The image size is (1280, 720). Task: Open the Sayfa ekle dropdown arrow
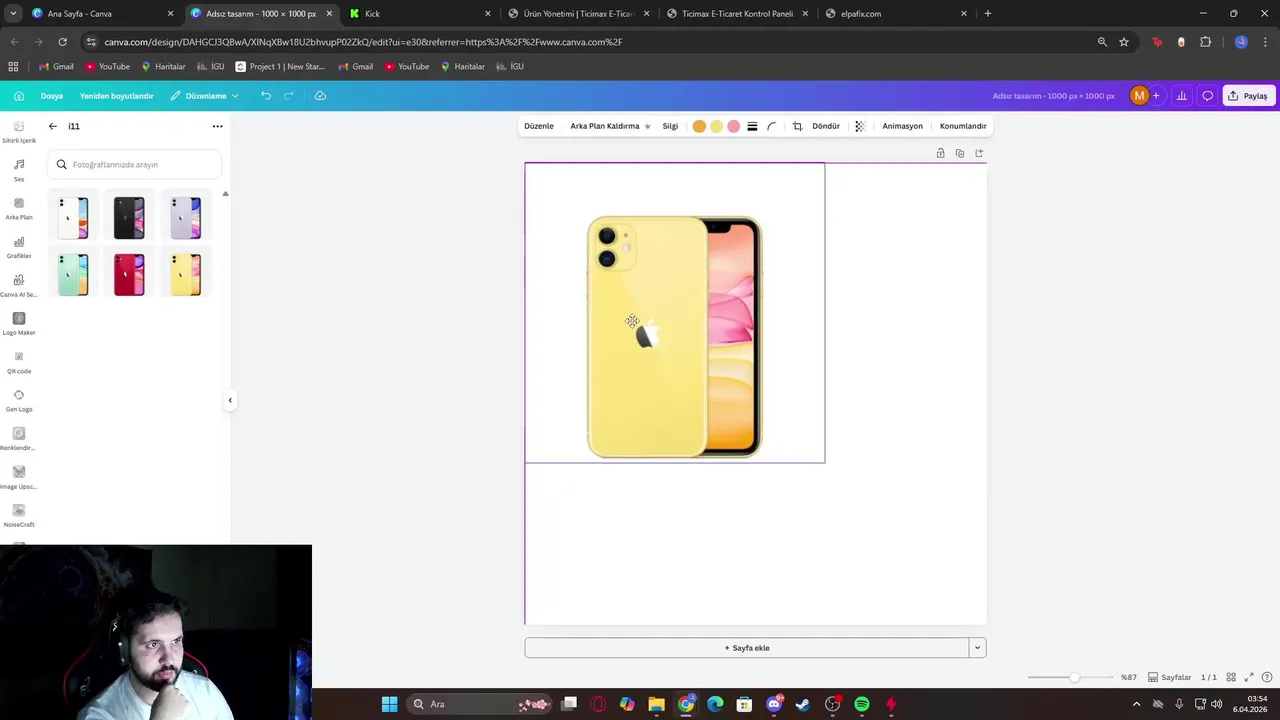pos(977,648)
